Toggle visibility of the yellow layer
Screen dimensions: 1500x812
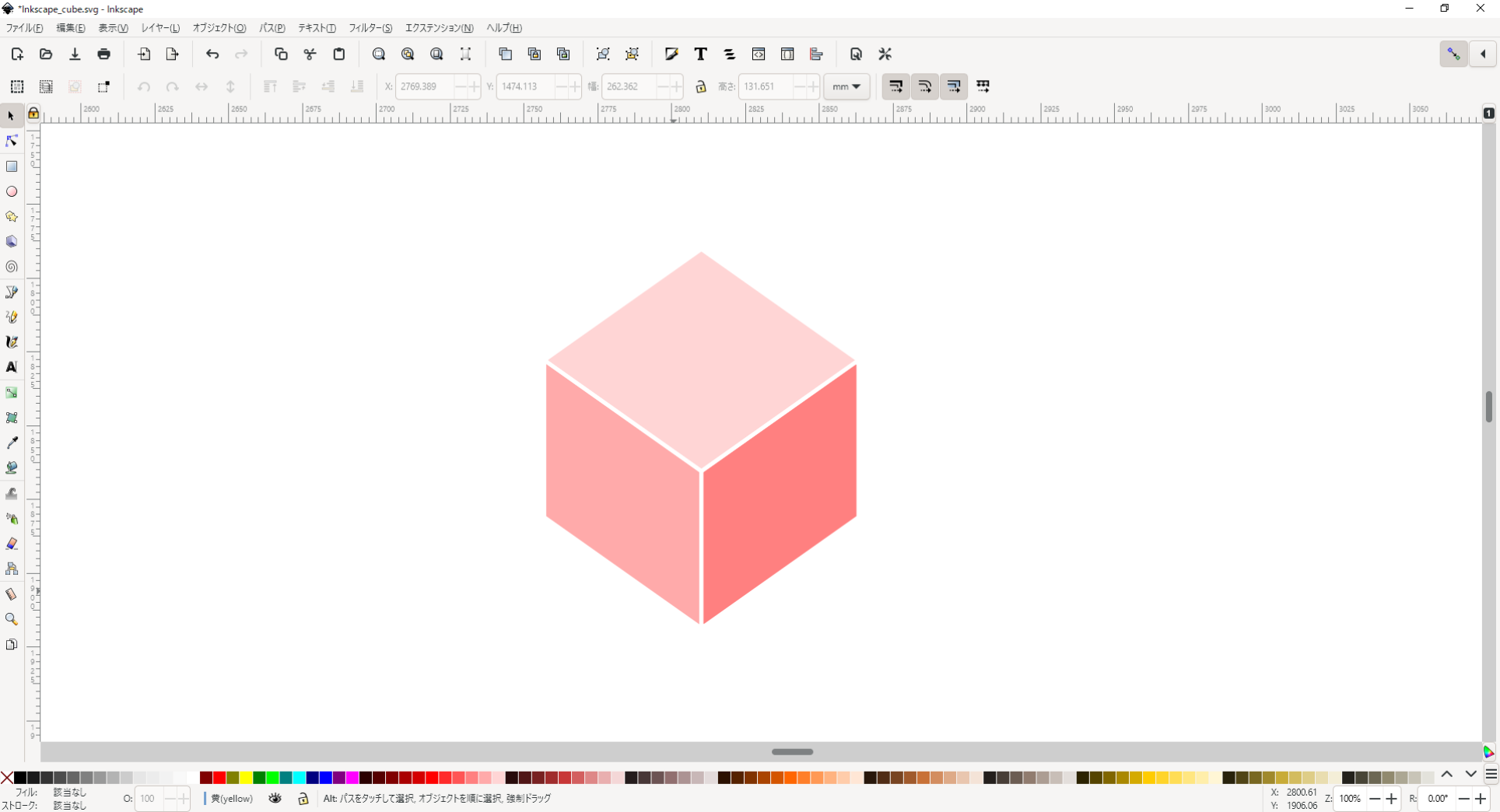tap(275, 799)
